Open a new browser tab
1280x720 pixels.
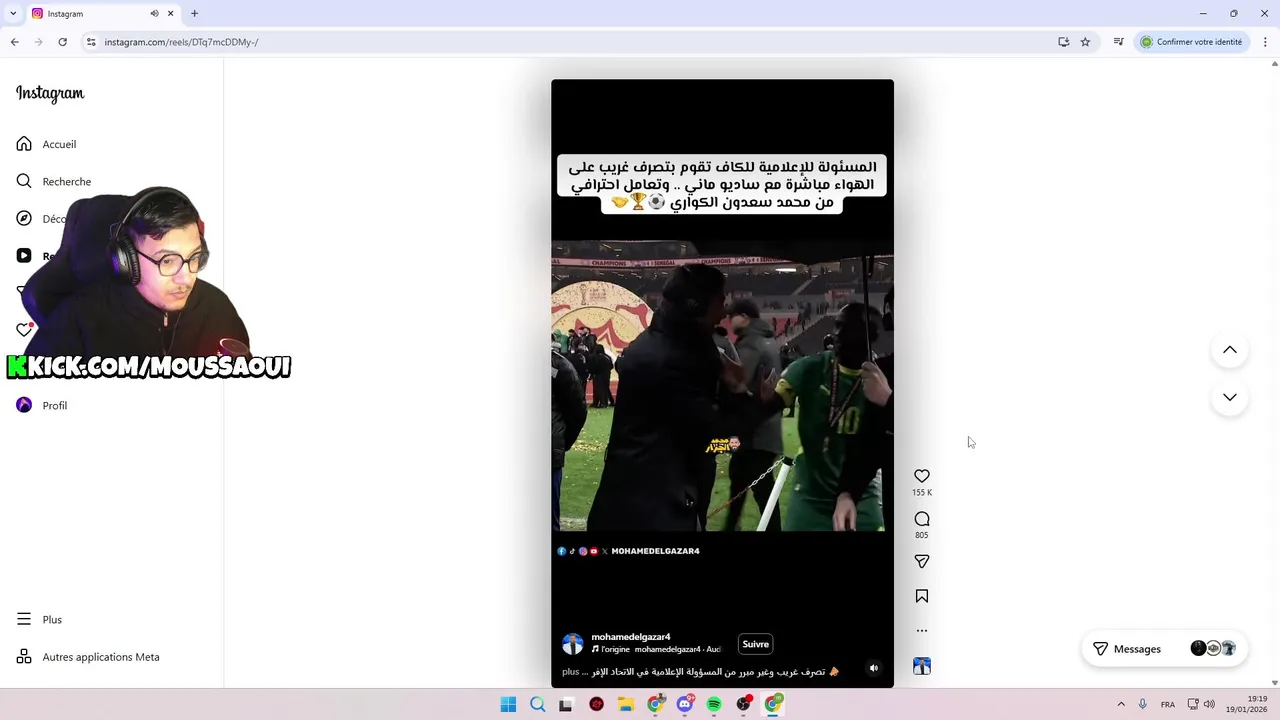pos(194,13)
